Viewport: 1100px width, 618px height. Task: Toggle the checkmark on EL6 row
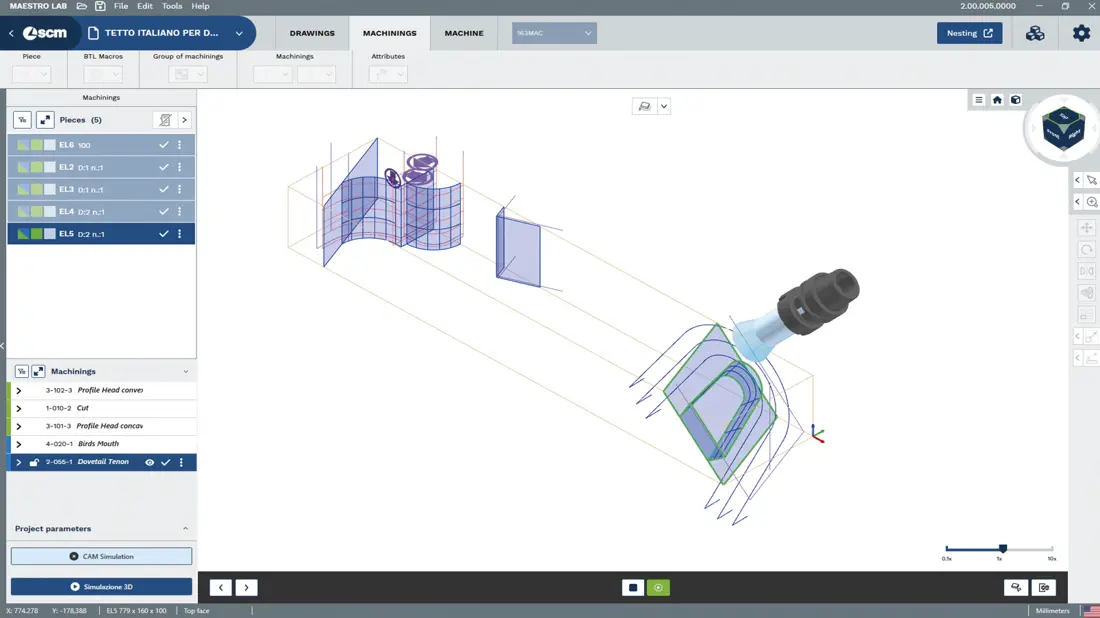coord(163,145)
